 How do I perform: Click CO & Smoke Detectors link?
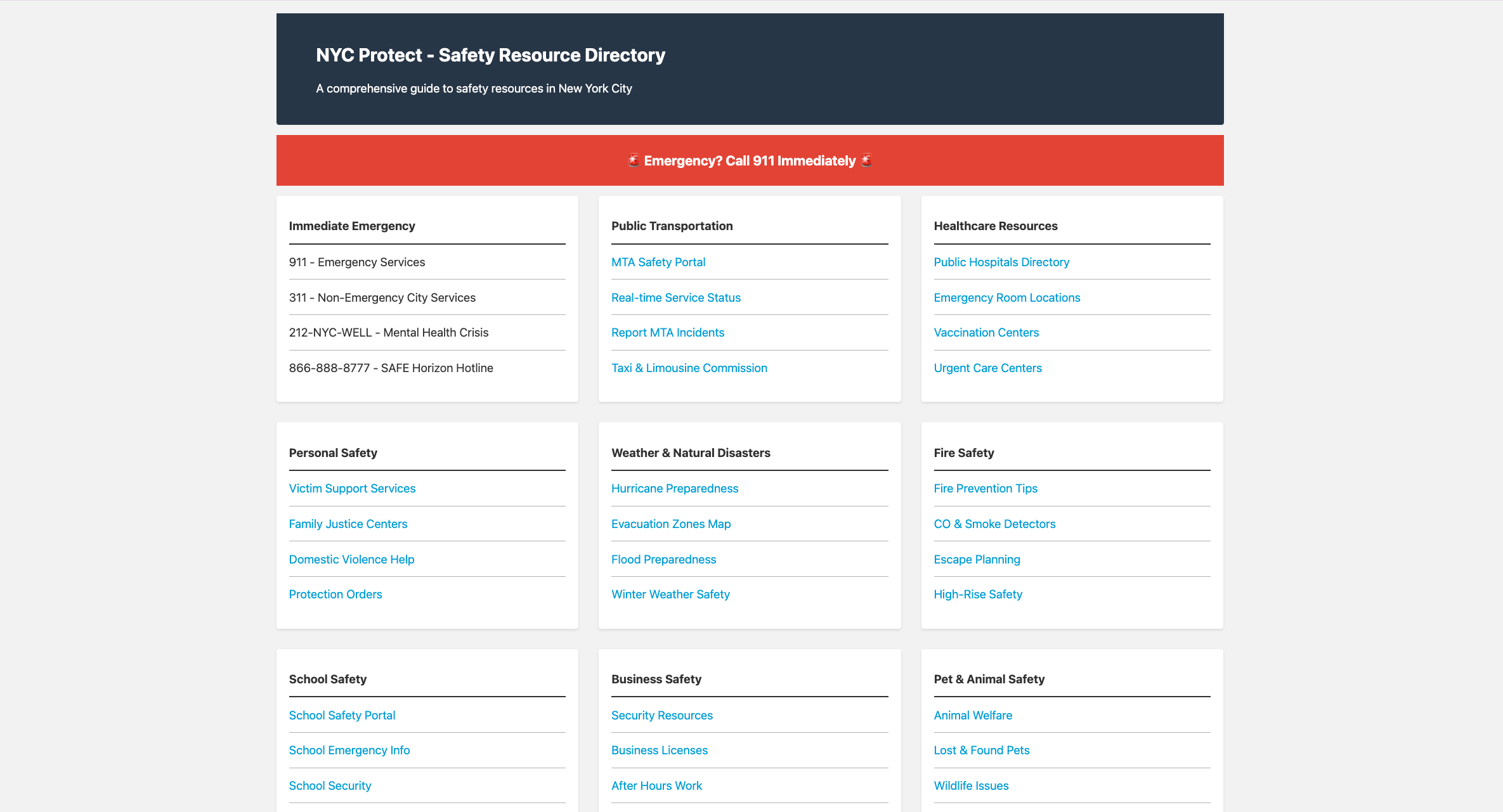994,524
